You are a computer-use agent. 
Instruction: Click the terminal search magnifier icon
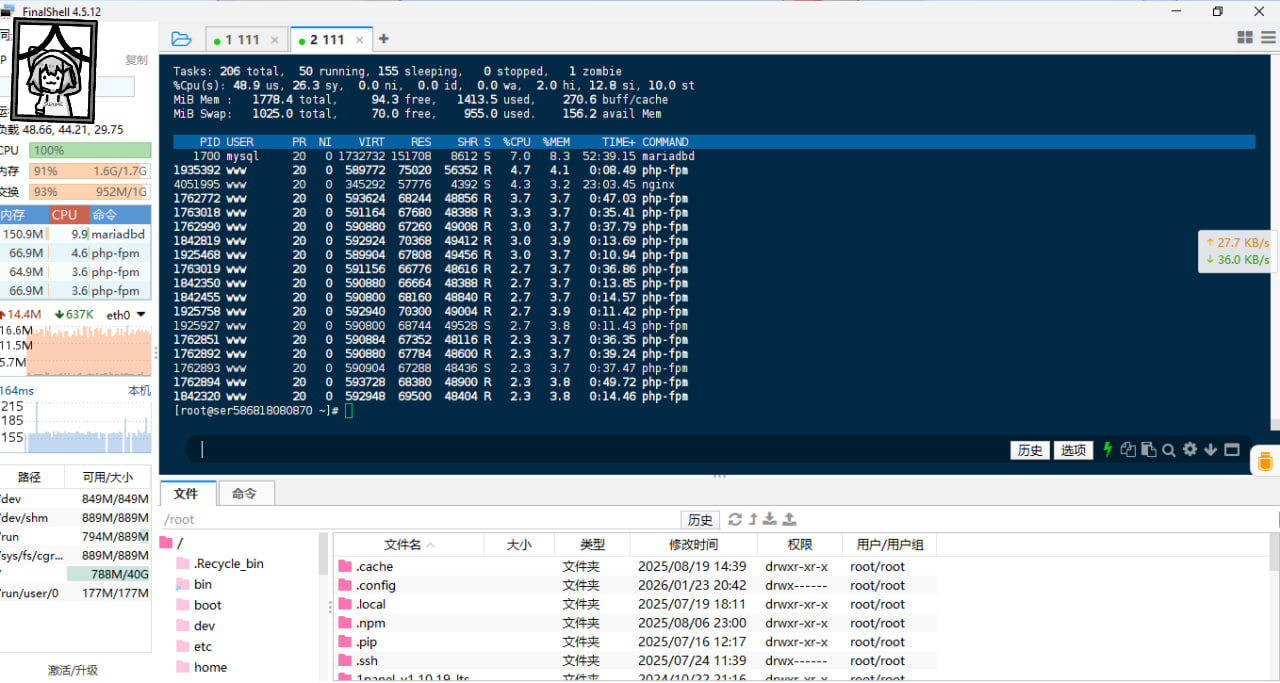coord(1168,450)
